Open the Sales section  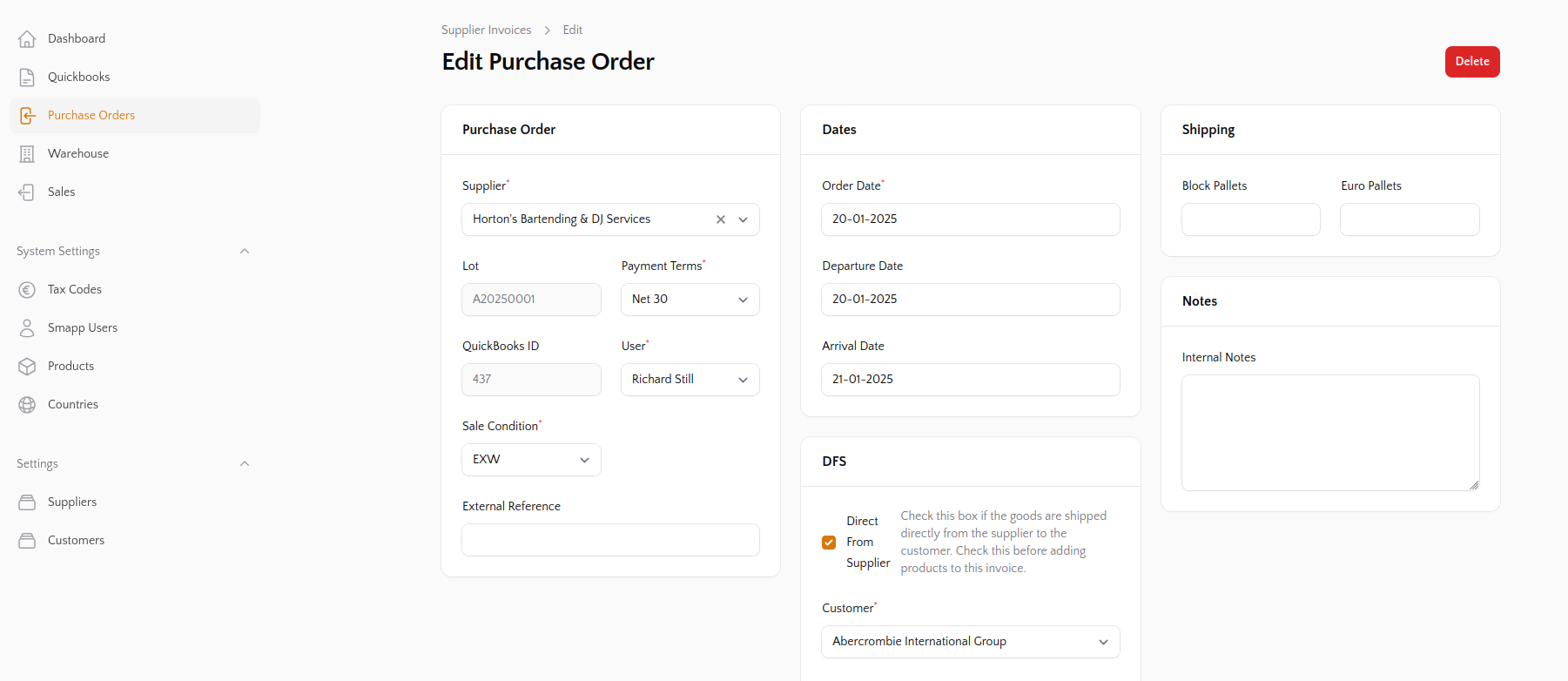(x=135, y=192)
